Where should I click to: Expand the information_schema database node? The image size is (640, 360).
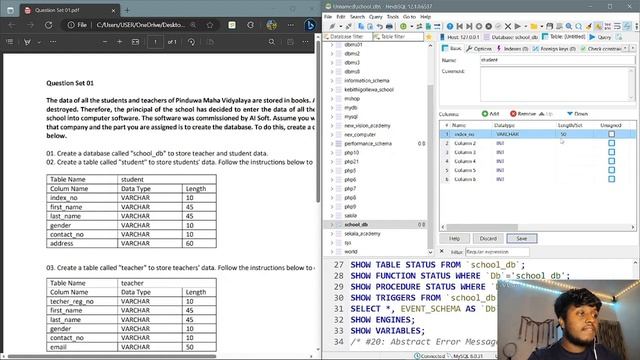pyautogui.click(x=332, y=80)
